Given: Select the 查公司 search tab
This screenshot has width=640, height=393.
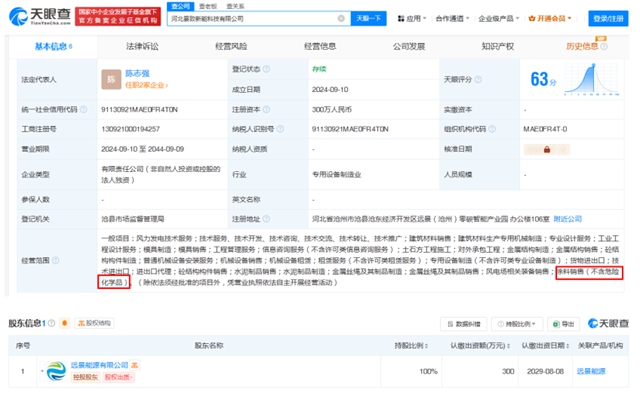Looking at the screenshot, I should pos(180,6).
